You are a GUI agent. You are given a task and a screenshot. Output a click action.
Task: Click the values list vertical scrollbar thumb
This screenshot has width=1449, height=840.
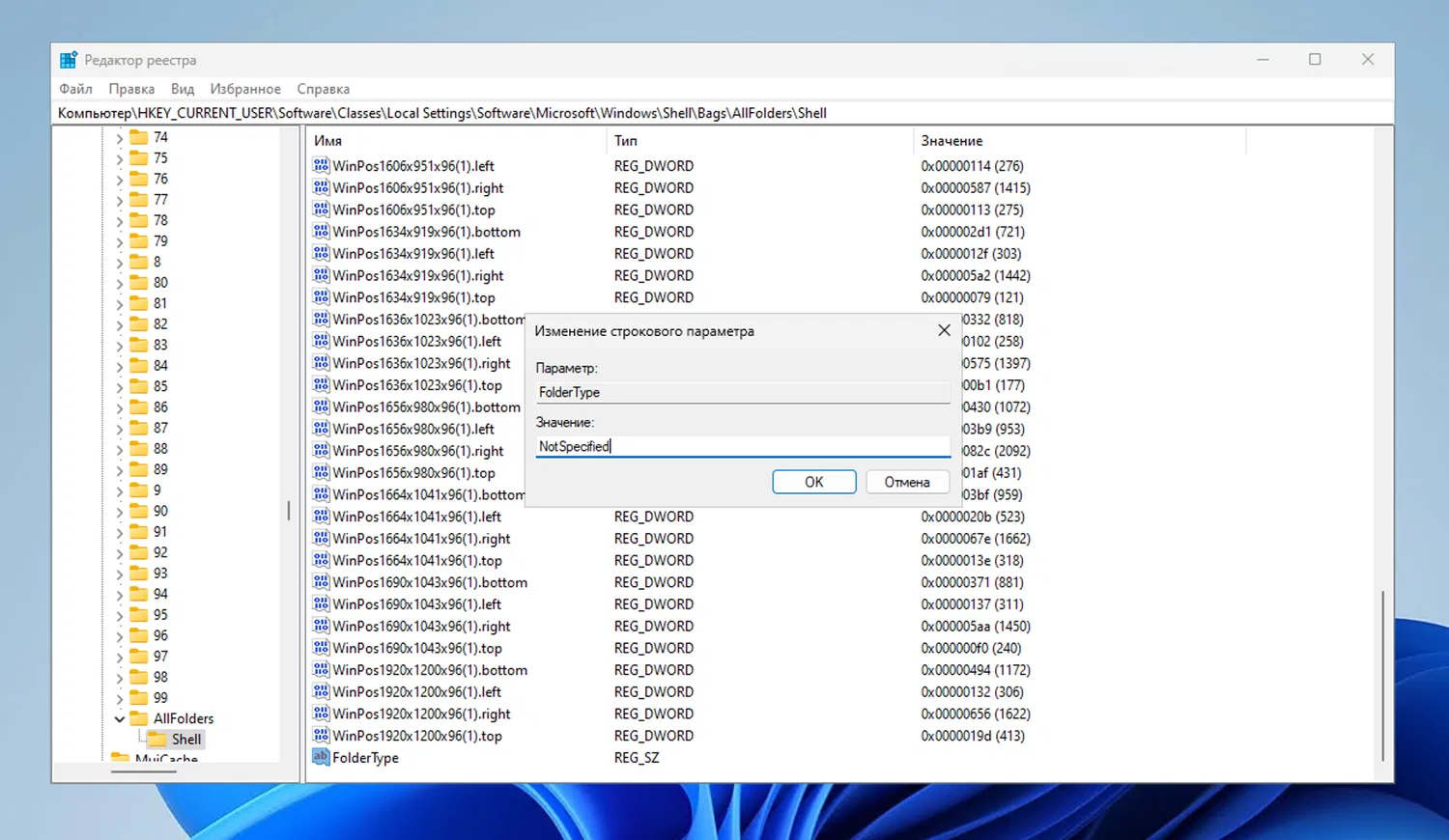coord(1383,676)
